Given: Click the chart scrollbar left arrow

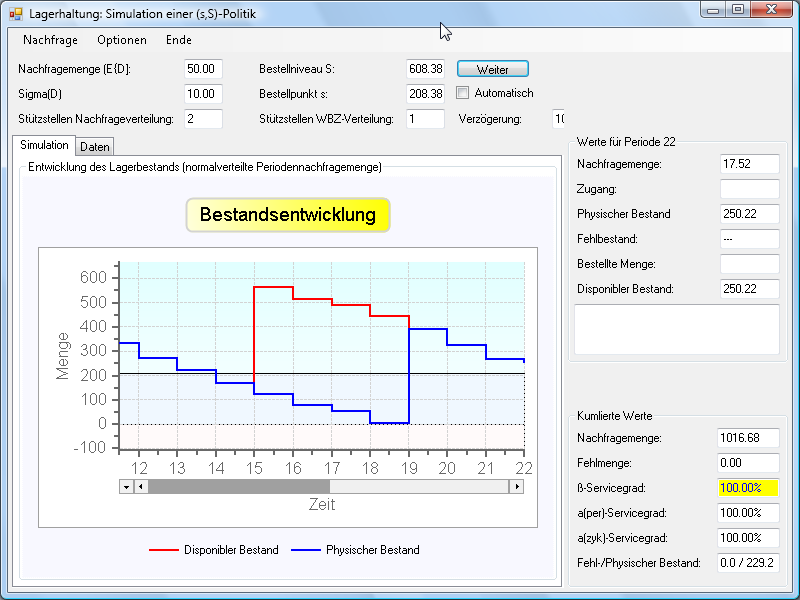Looking at the screenshot, I should pyautogui.click(x=141, y=487).
